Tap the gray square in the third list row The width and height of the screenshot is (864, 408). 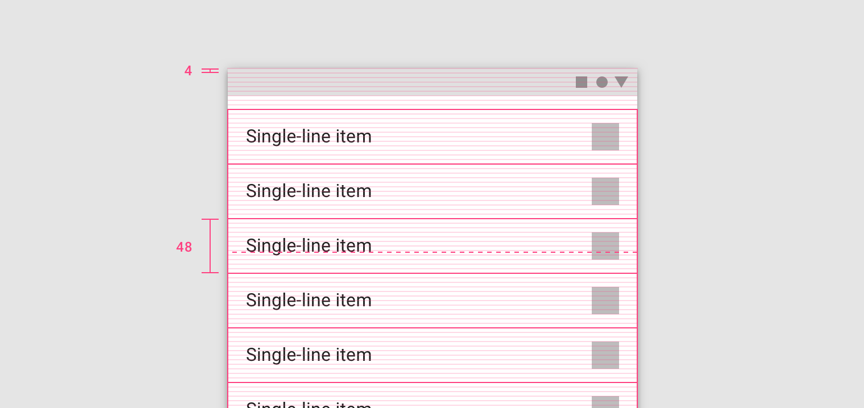point(605,245)
